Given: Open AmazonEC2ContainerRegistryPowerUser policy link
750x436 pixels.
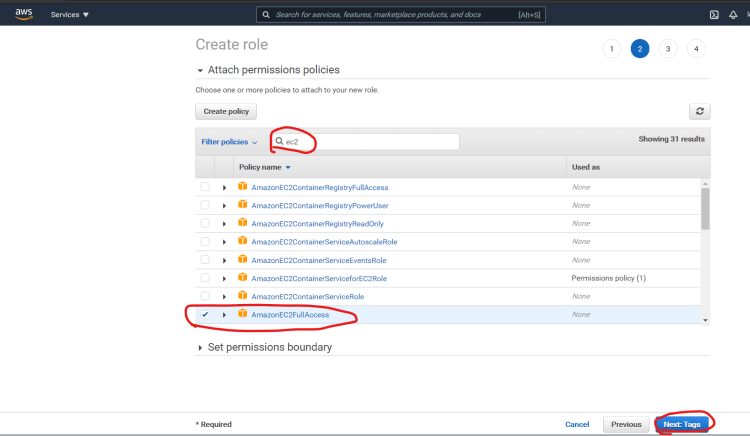Looking at the screenshot, I should [x=320, y=206].
